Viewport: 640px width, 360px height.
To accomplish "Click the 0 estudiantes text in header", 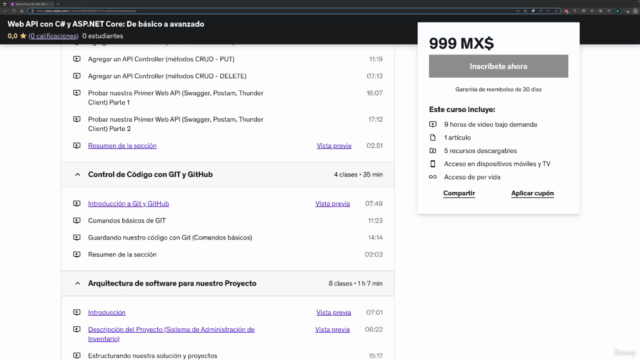I will (102, 36).
